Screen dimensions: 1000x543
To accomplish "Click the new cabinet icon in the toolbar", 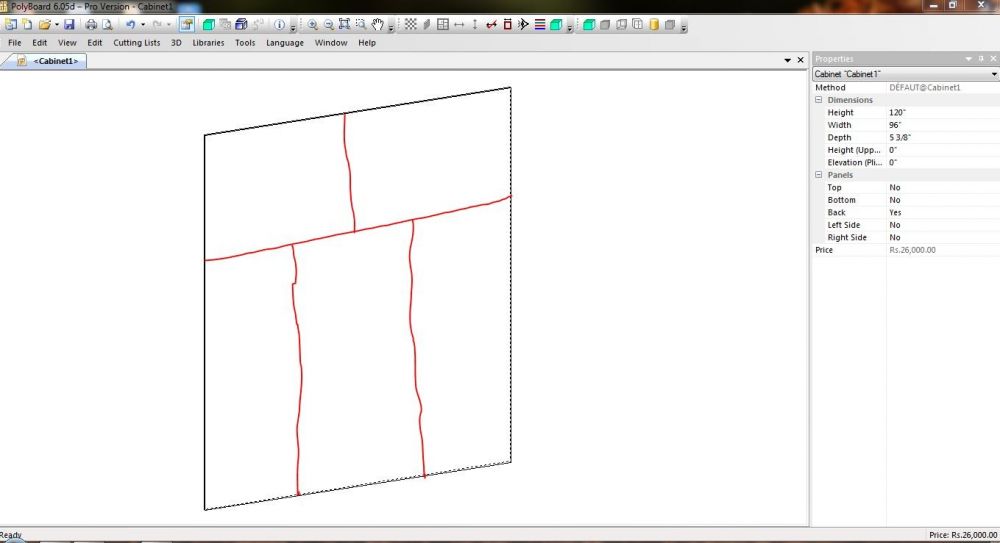I will tap(11, 24).
